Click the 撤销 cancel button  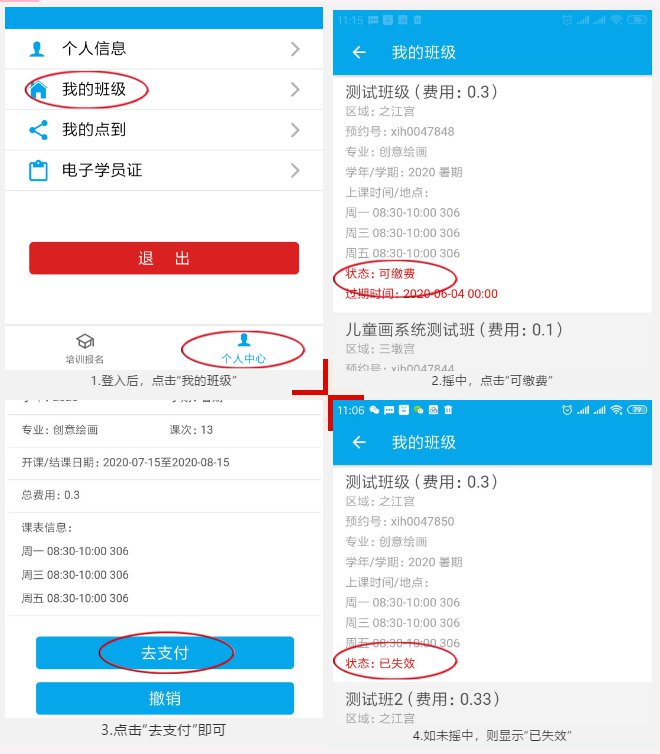pyautogui.click(x=165, y=698)
